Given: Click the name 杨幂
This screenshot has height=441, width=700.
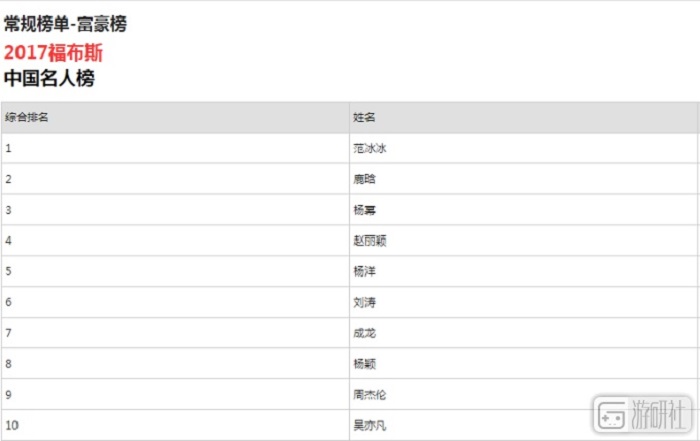Looking at the screenshot, I should pyautogui.click(x=364, y=210).
